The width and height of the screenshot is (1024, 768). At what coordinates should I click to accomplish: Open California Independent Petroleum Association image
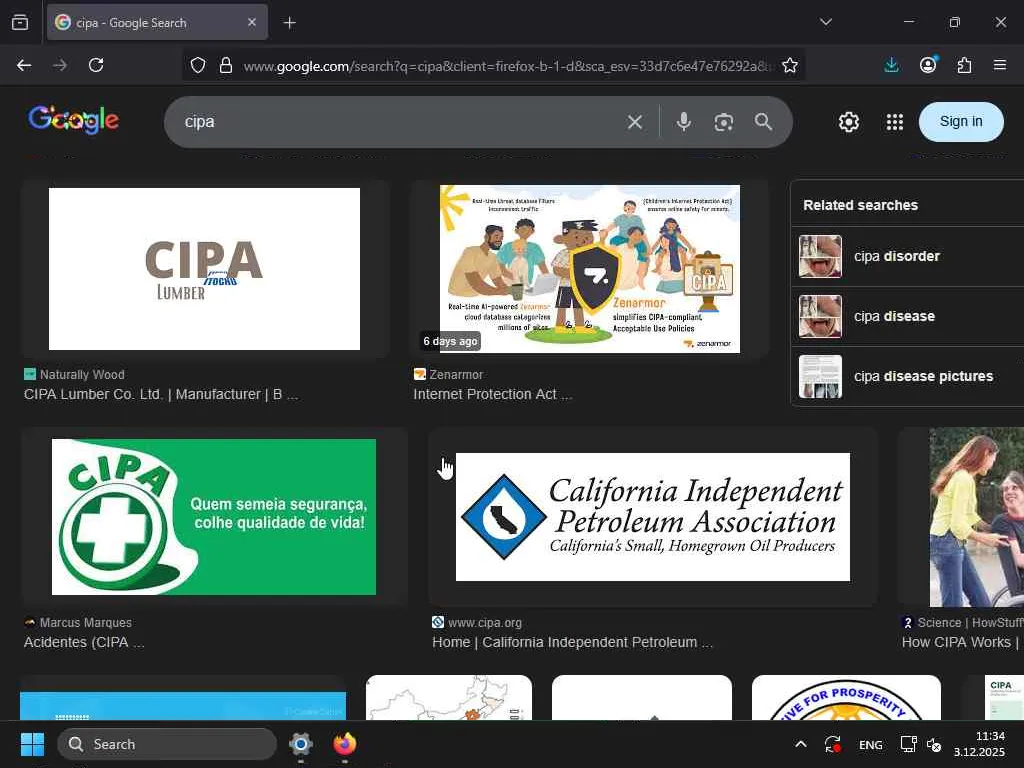(x=652, y=517)
